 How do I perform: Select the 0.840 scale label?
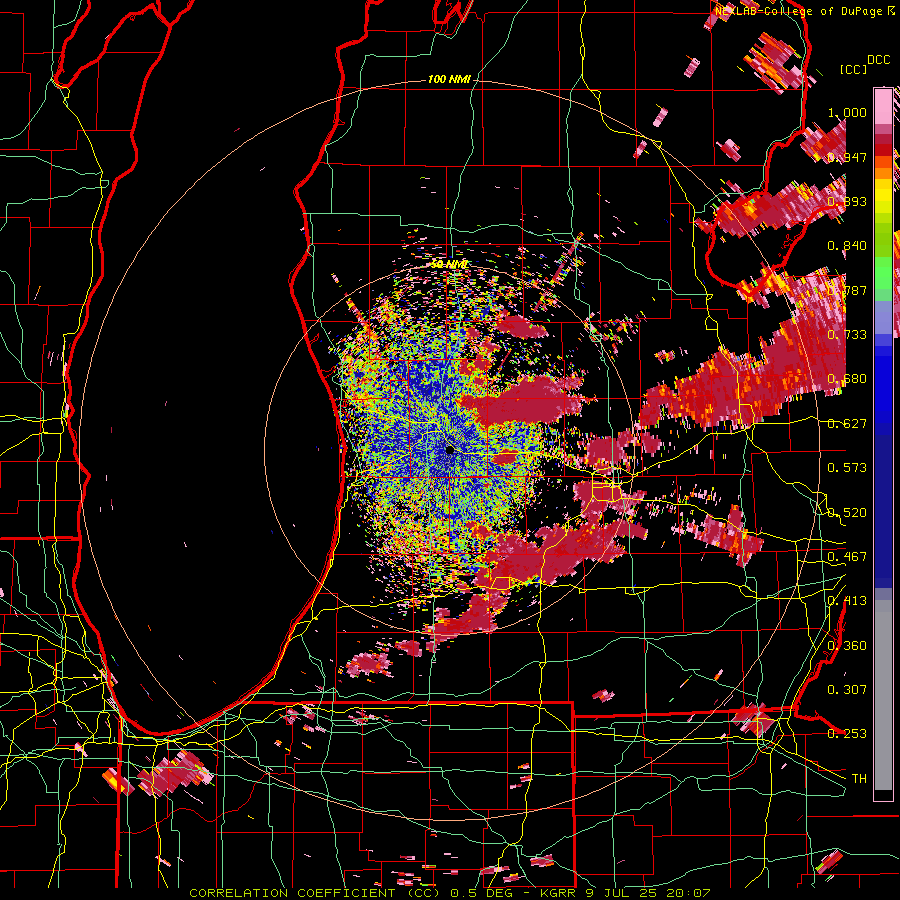pos(847,246)
